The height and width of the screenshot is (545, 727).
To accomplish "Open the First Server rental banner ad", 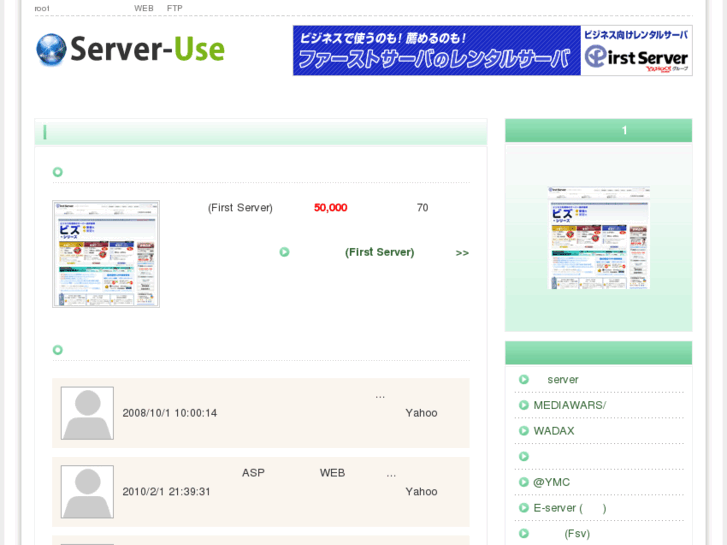I will [x=492, y=51].
